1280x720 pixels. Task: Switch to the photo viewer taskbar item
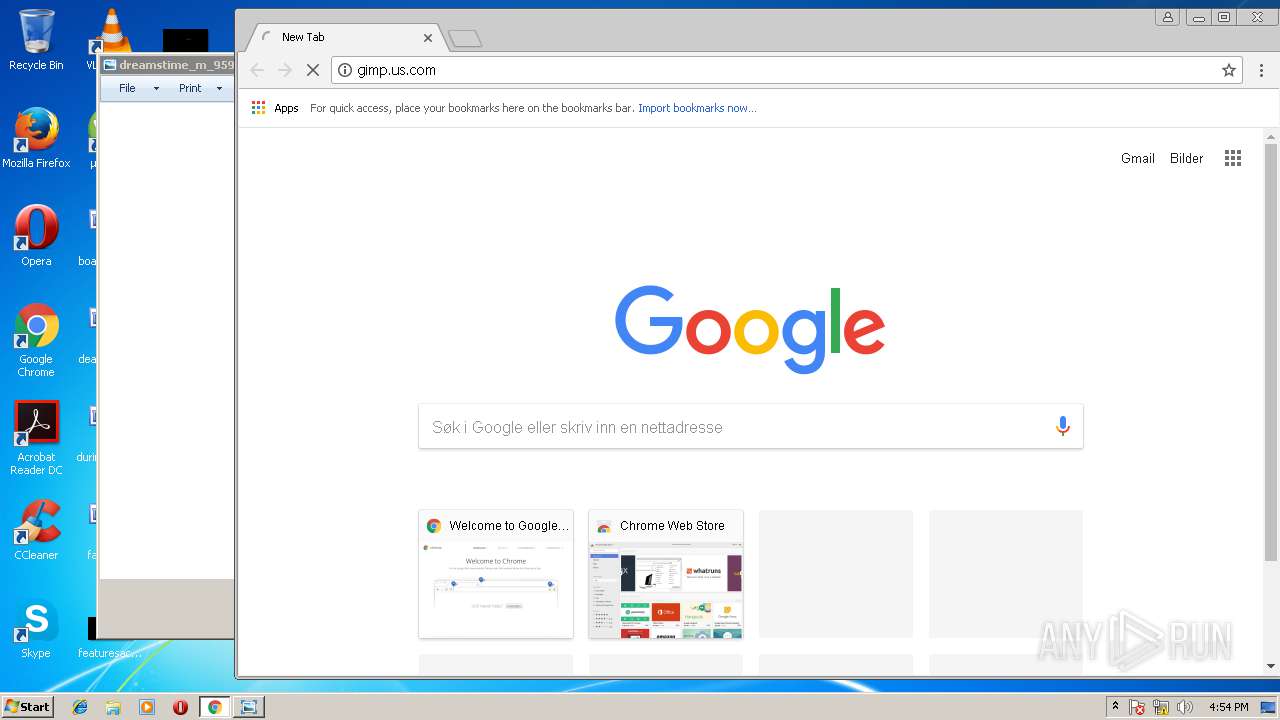point(248,707)
